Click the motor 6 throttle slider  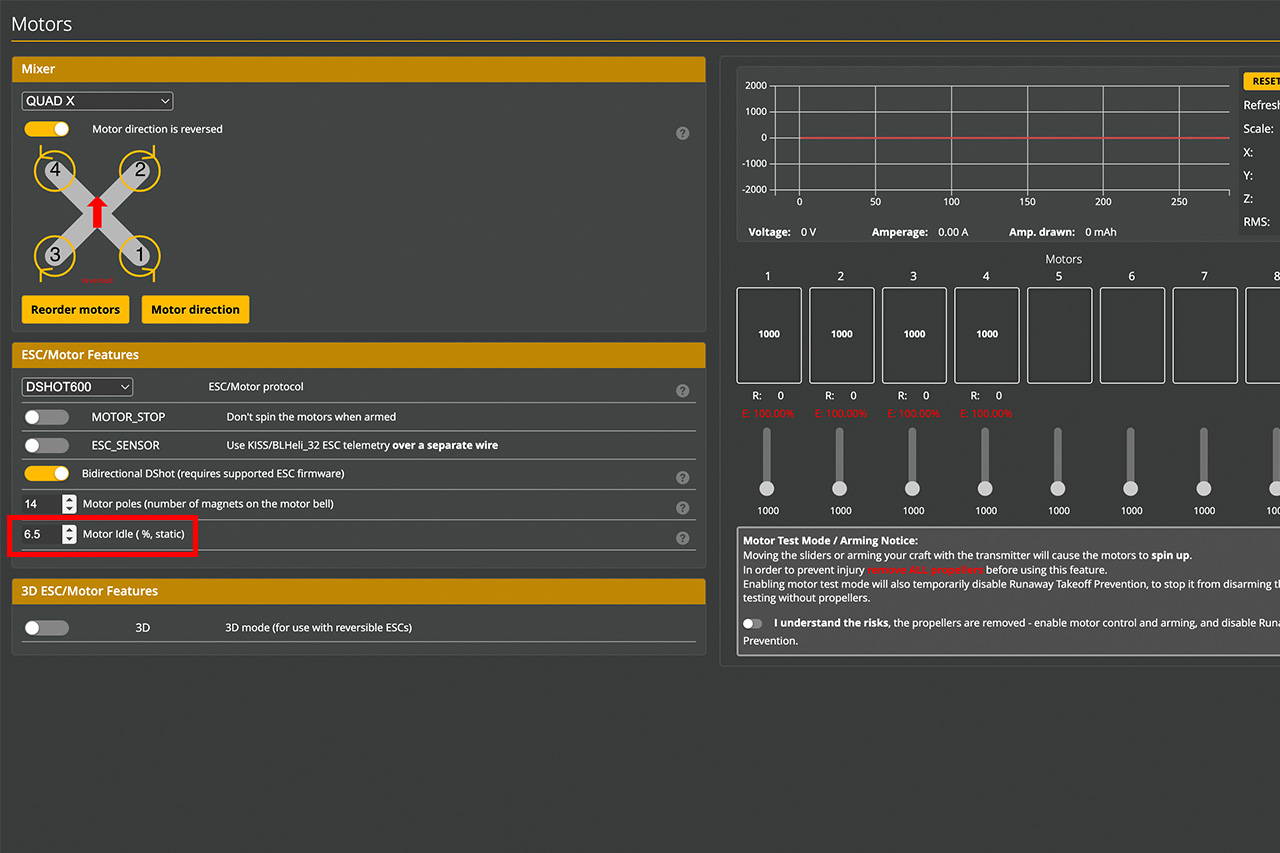coord(1131,461)
